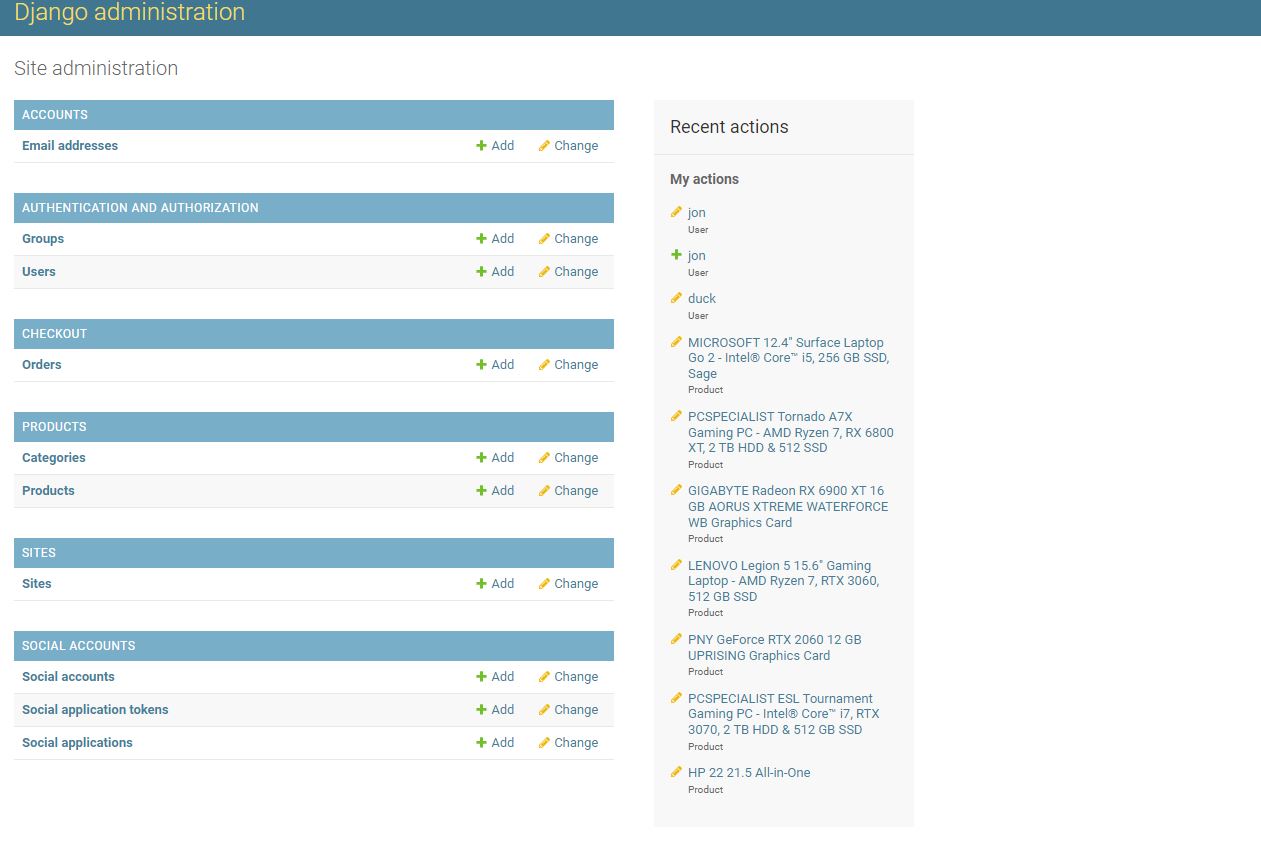Open the Accounts section header
Viewport: 1261px width, 845px height.
55,115
